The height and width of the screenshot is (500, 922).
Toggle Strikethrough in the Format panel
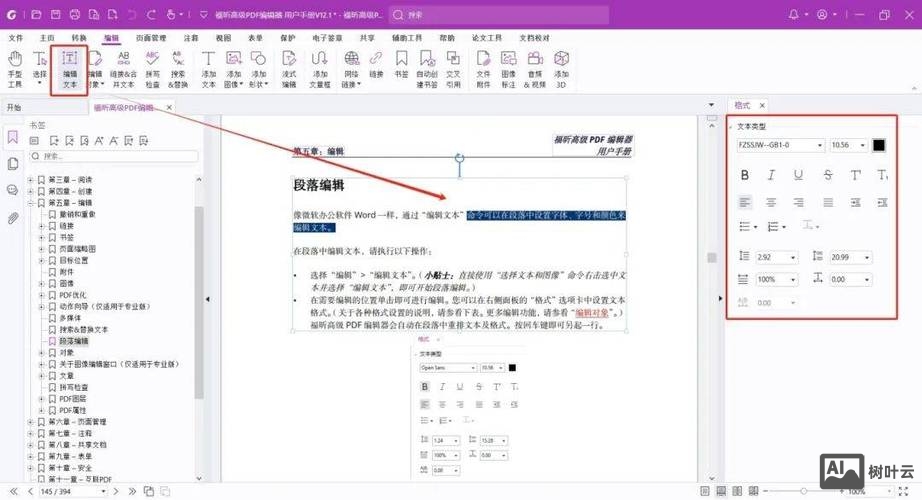(828, 175)
